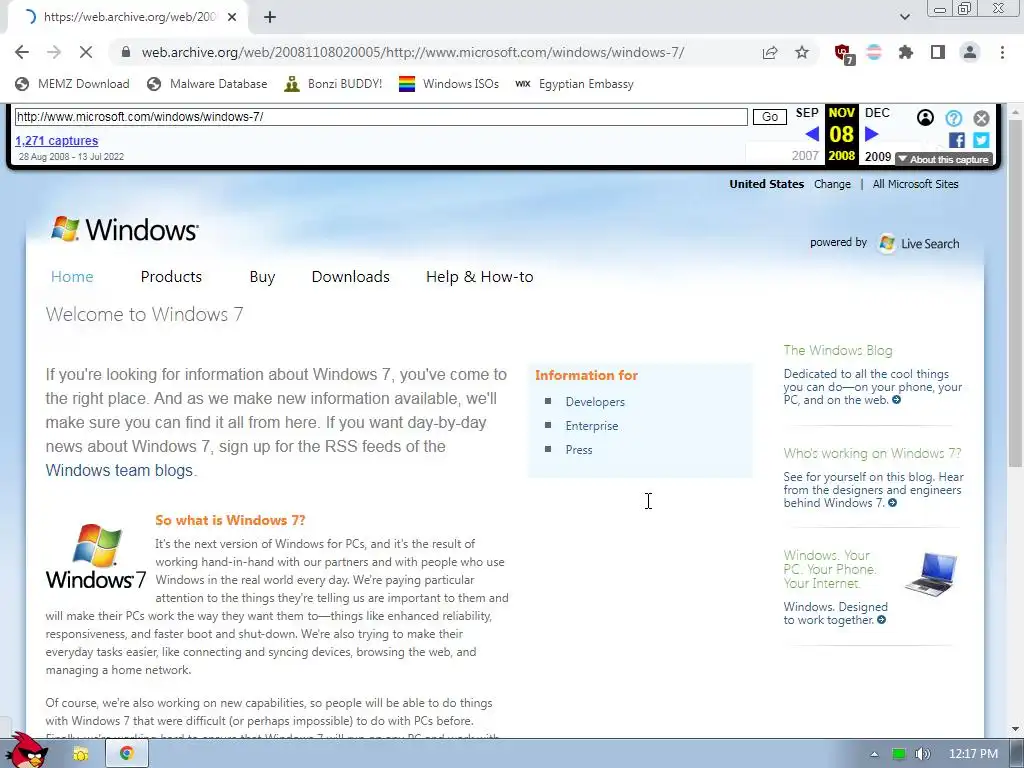The height and width of the screenshot is (768, 1024).
Task: Select year 2007 in Wayback toolbar
Action: [805, 156]
